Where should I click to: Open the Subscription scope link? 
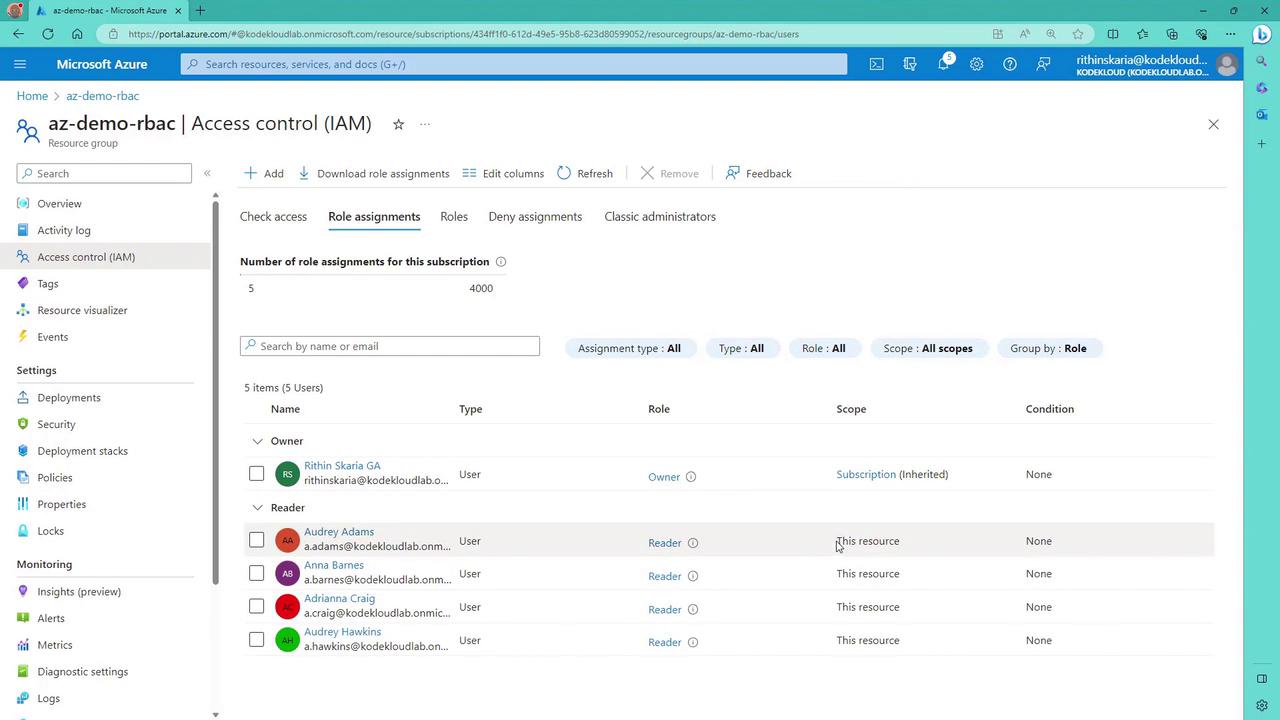pos(866,474)
